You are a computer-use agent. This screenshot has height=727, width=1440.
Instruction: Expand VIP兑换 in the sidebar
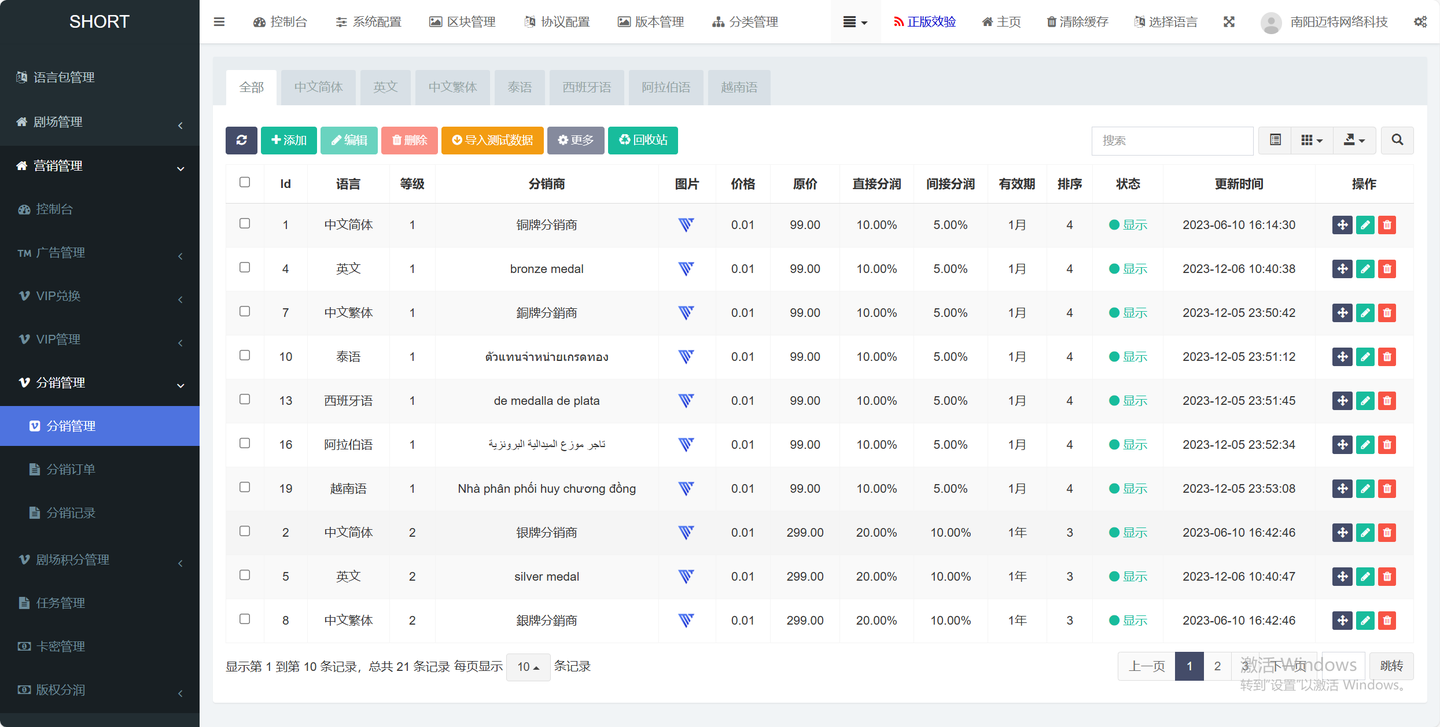[x=100, y=296]
